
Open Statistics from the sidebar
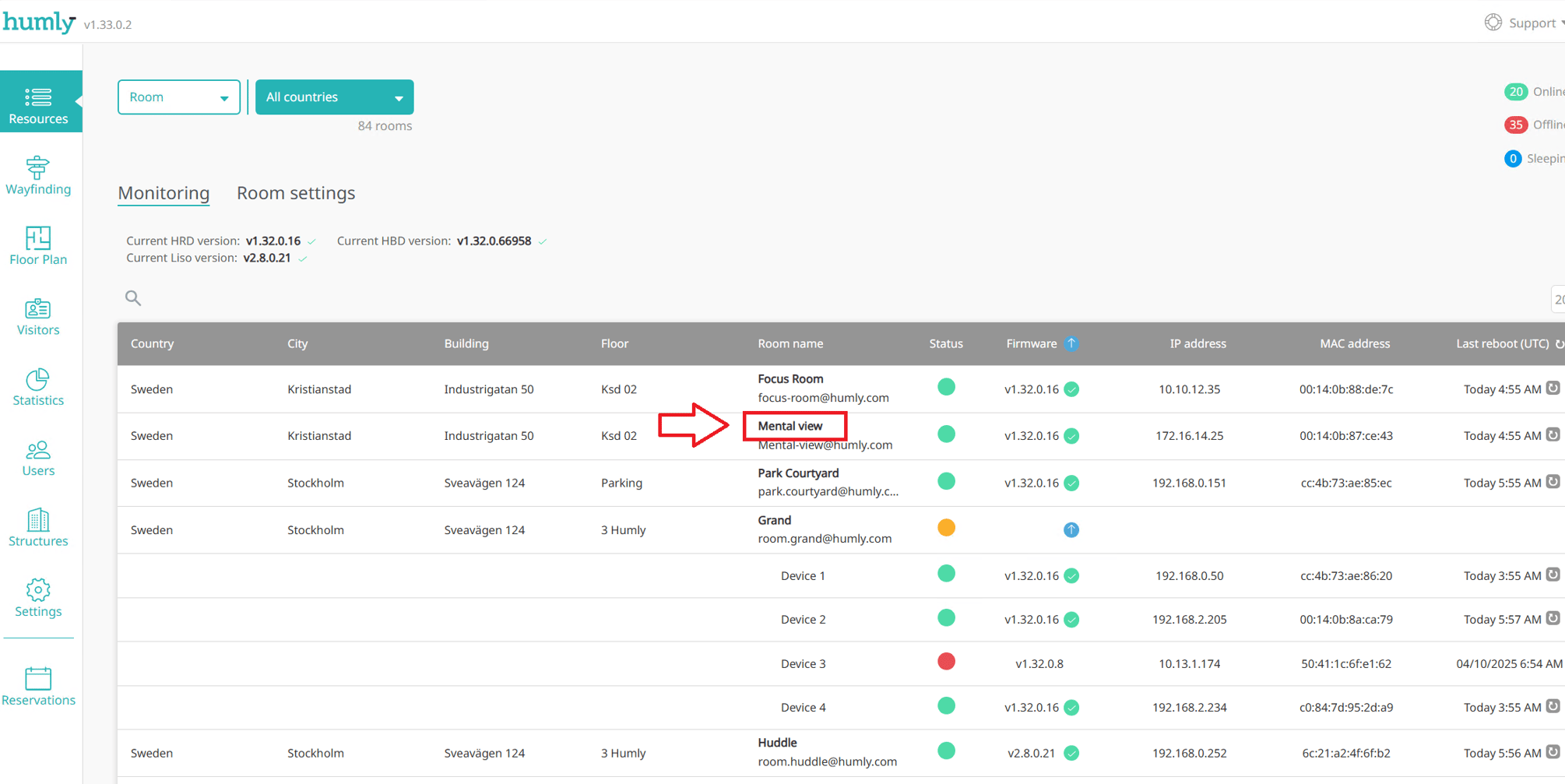click(x=38, y=386)
